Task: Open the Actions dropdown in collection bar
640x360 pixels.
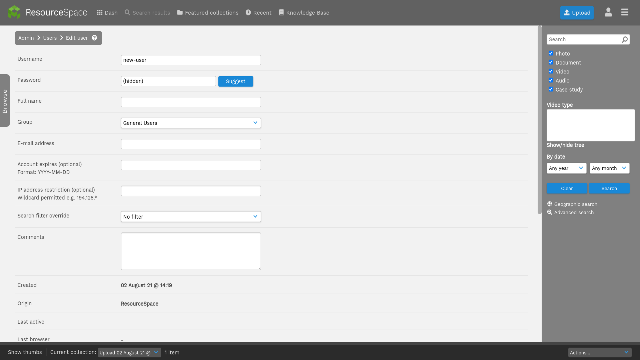Action: coord(600,352)
